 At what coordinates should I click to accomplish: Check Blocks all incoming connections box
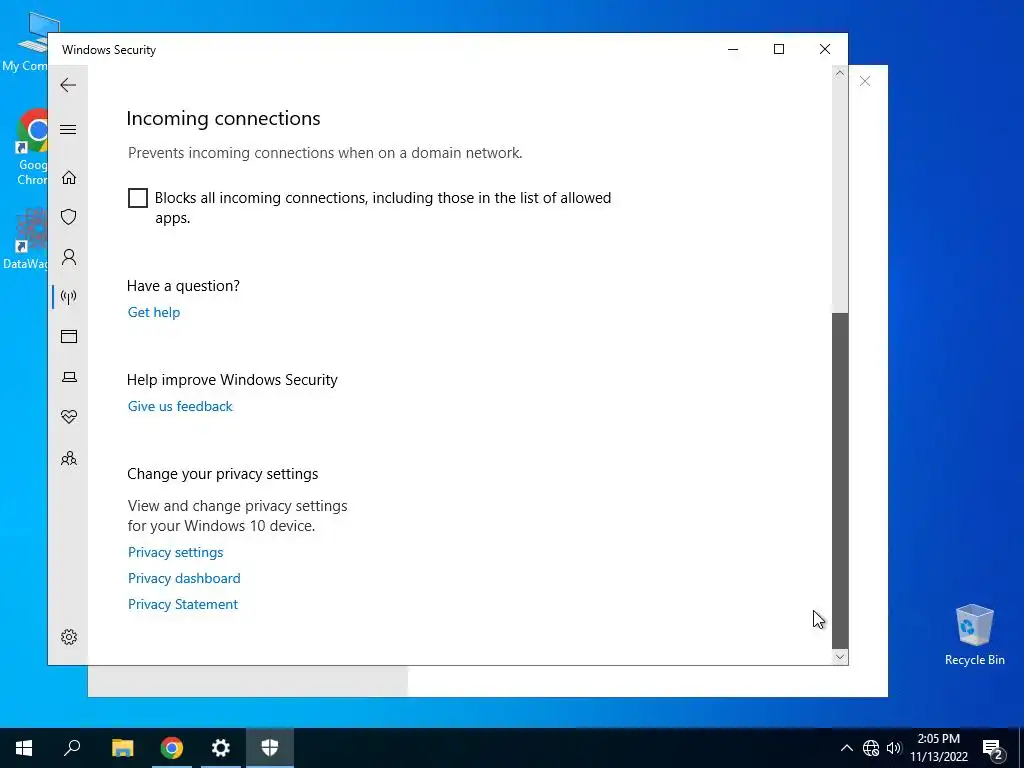138,198
